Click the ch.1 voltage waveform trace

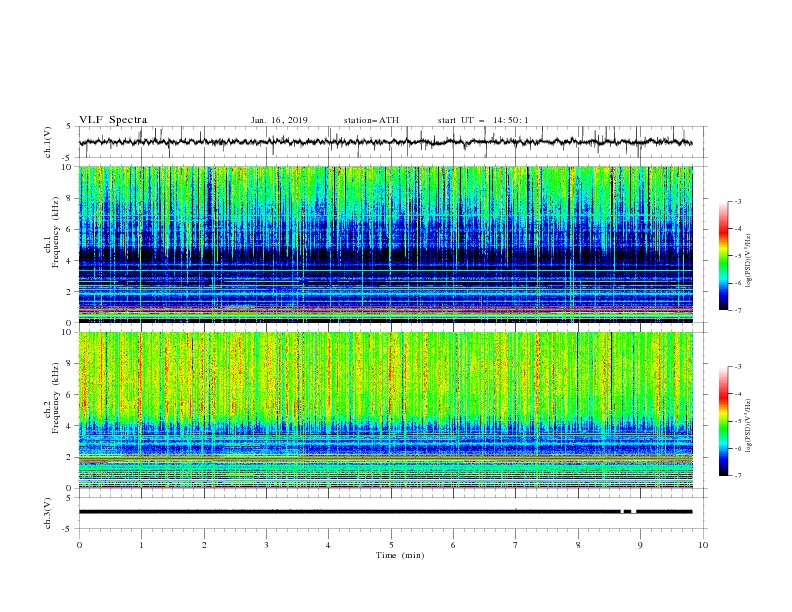pos(385,142)
